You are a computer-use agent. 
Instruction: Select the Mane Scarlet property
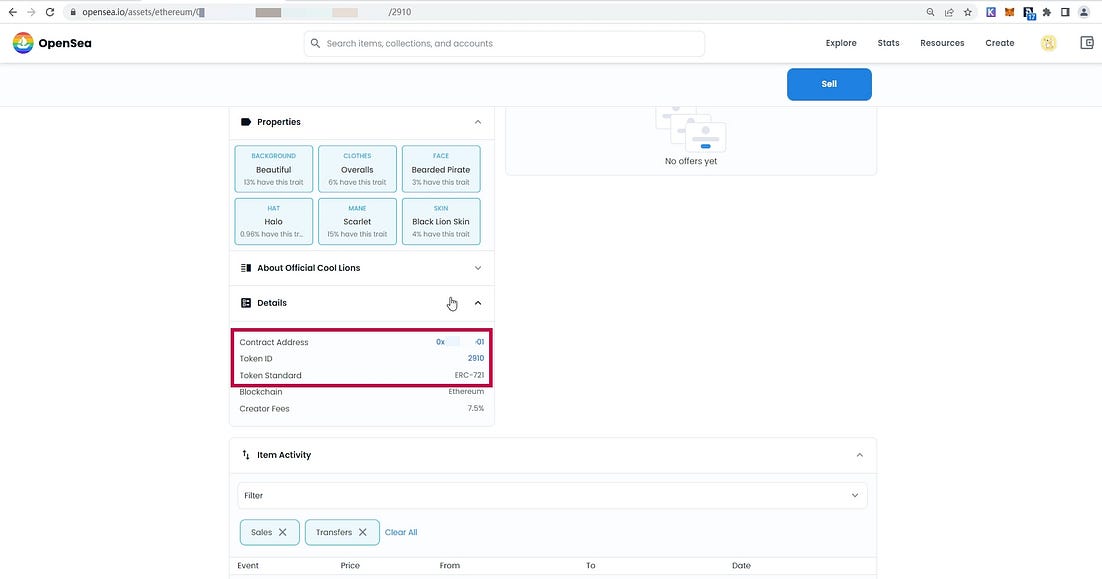click(x=357, y=221)
